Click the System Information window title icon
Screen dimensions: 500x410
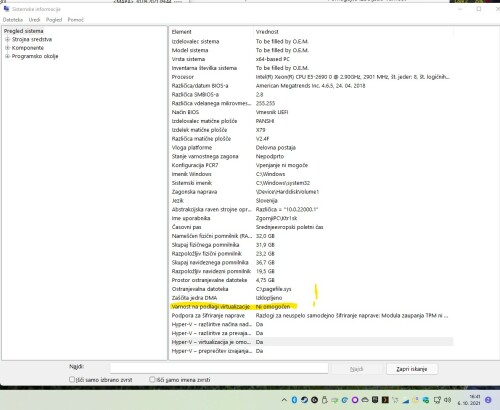6,8
